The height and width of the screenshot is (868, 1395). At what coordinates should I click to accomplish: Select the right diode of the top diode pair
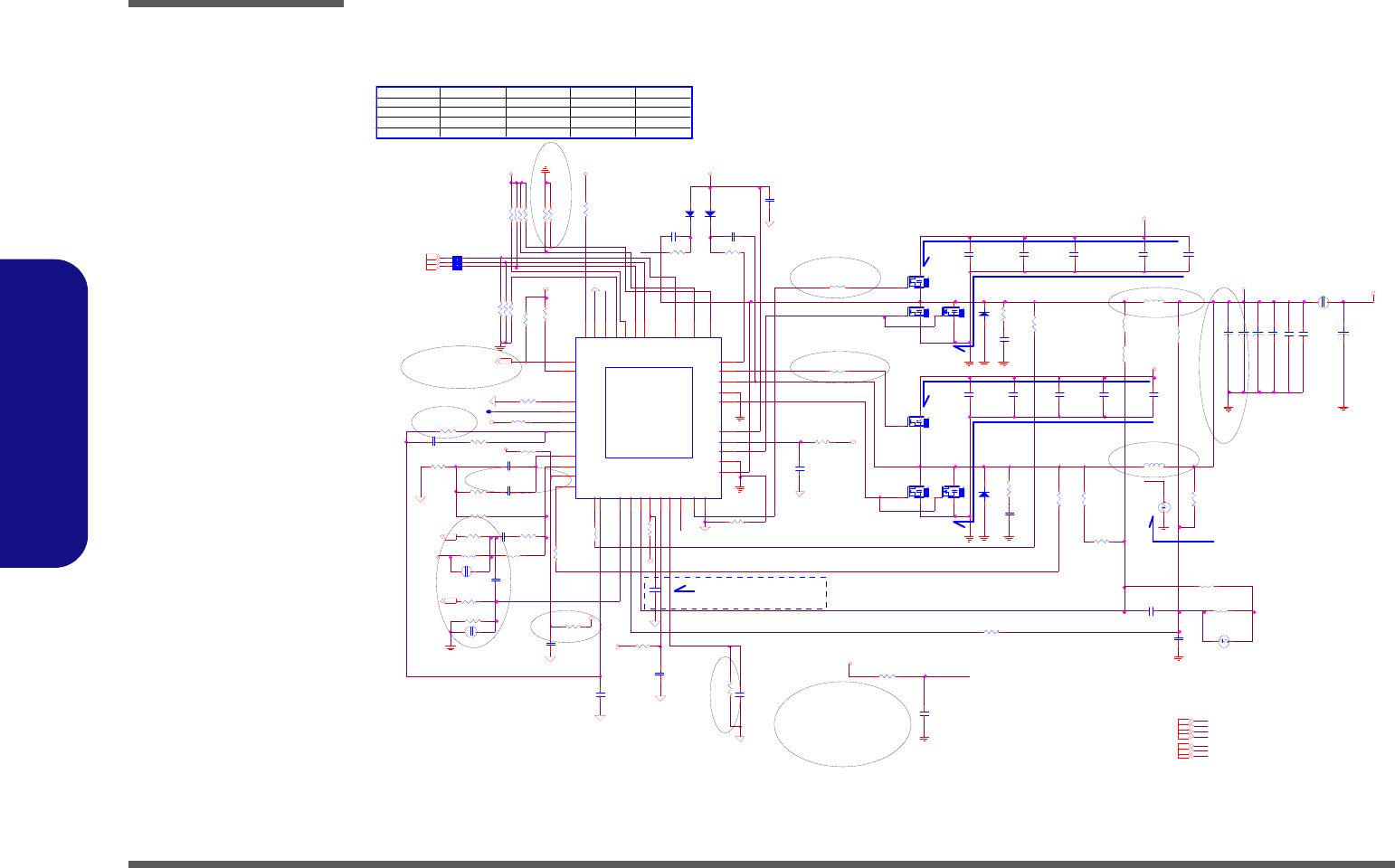pos(709,214)
